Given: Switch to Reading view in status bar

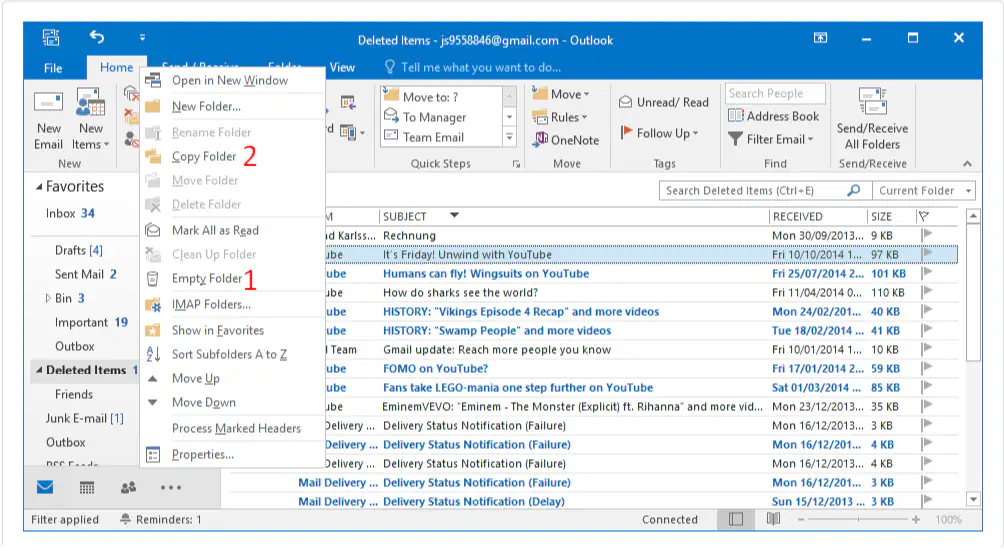Looking at the screenshot, I should click(773, 519).
